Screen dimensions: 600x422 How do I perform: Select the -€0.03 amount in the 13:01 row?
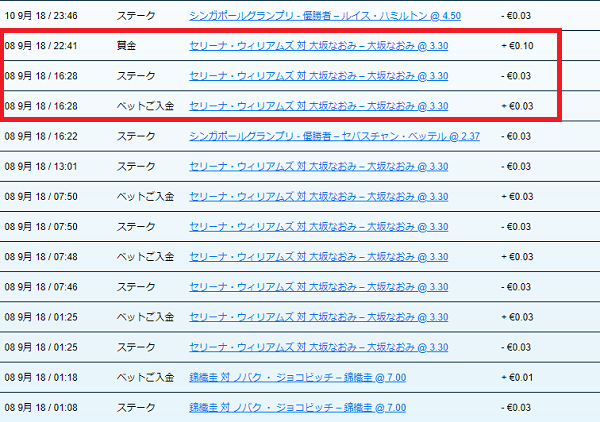[516, 166]
